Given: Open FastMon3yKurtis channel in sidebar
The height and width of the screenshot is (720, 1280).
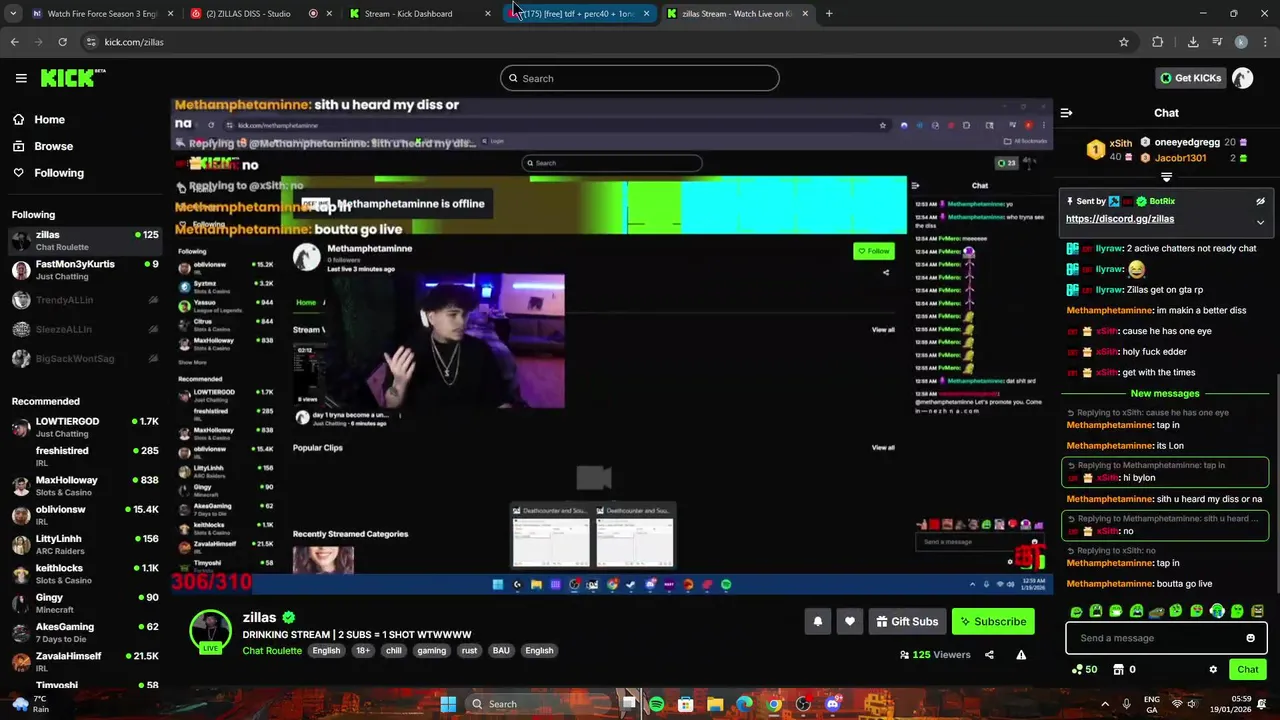Looking at the screenshot, I should [84, 270].
